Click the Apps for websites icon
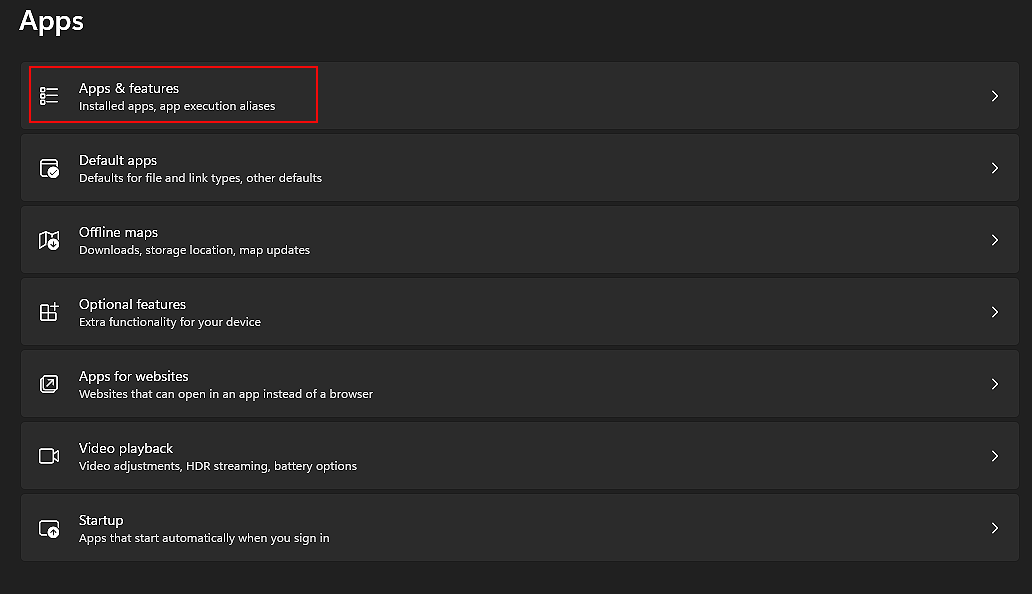 tap(49, 383)
